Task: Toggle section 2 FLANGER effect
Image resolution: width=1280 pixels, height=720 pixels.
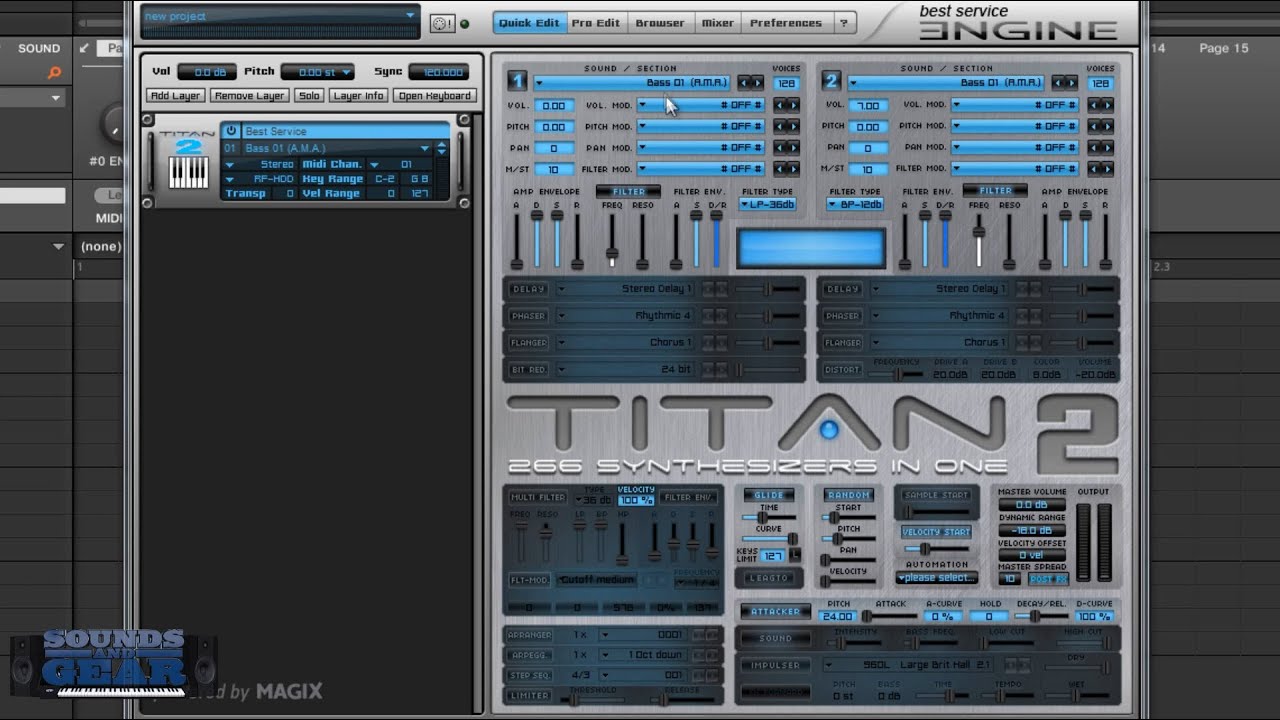Action: [x=842, y=343]
